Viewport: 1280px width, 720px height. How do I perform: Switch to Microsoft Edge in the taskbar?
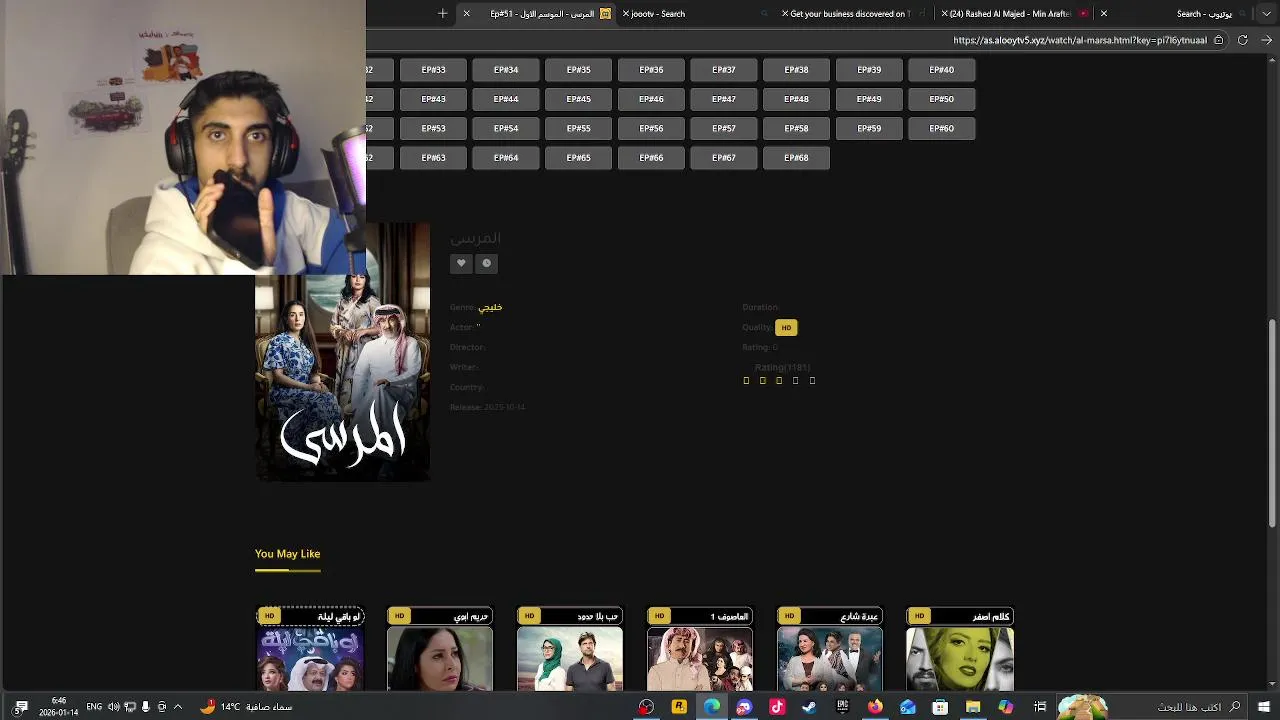tap(711, 707)
